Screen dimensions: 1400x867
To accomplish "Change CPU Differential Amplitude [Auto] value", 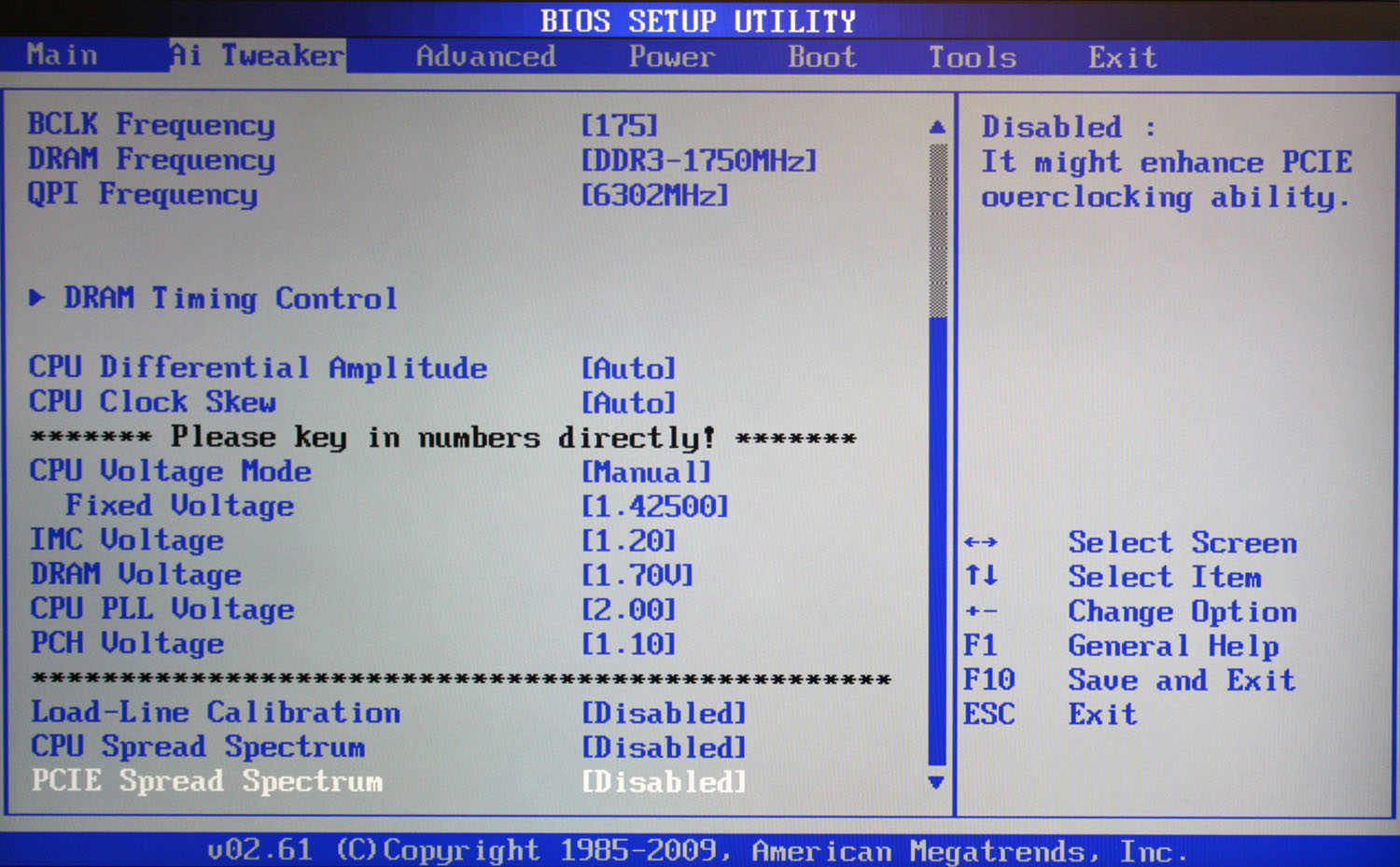I will pyautogui.click(x=628, y=369).
